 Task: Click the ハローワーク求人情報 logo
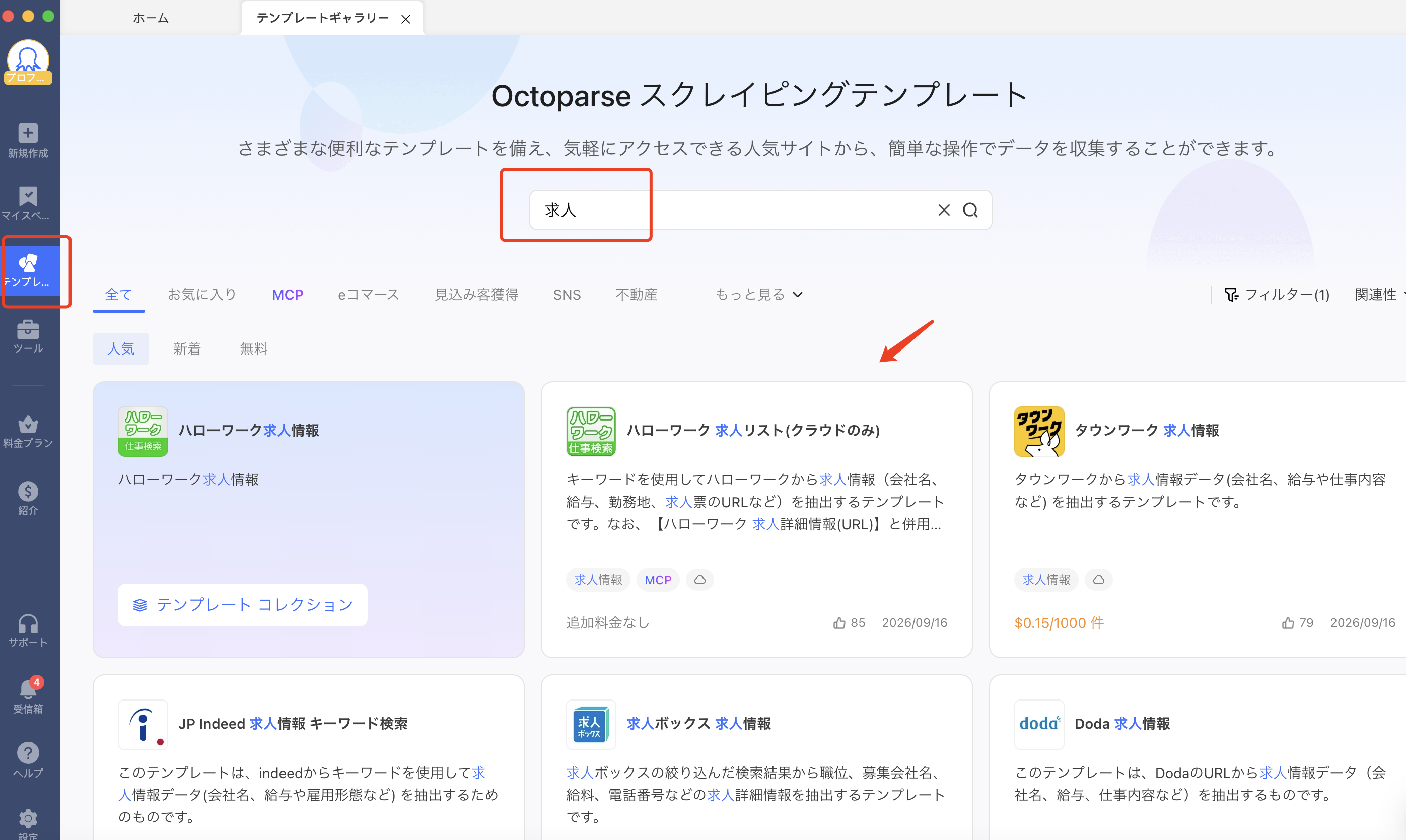[143, 431]
